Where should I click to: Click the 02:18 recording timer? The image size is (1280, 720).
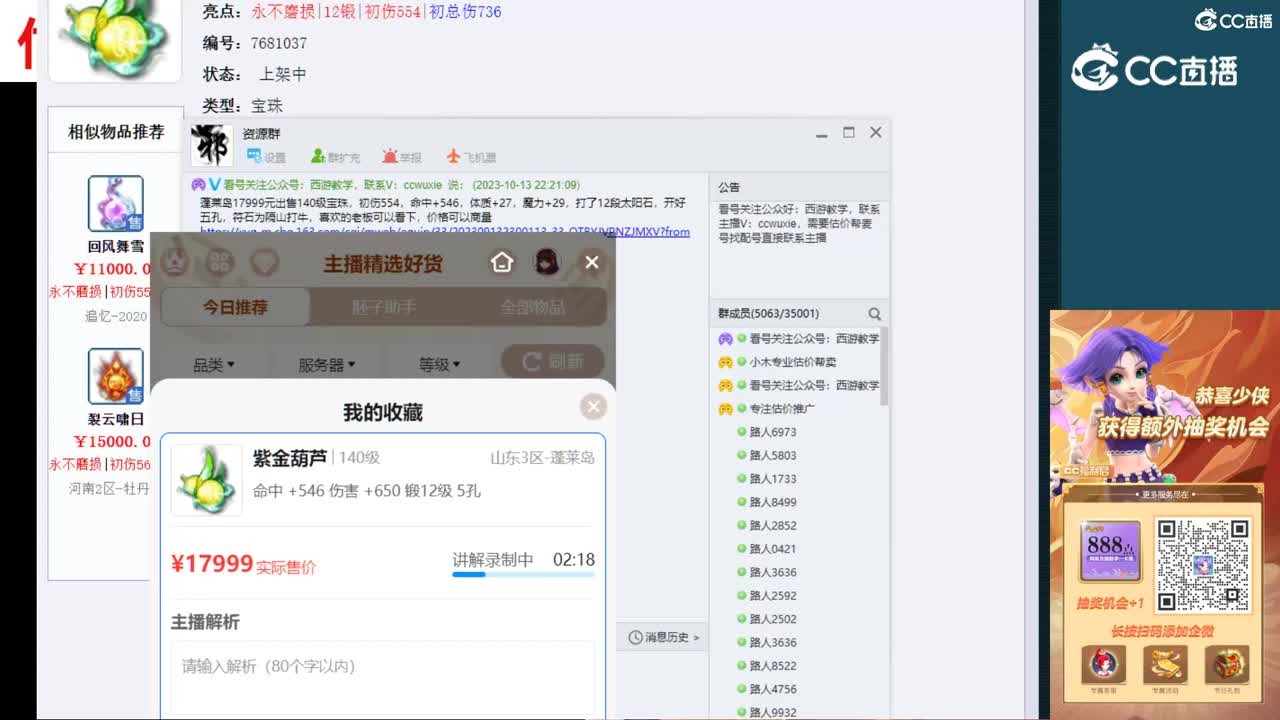point(574,560)
